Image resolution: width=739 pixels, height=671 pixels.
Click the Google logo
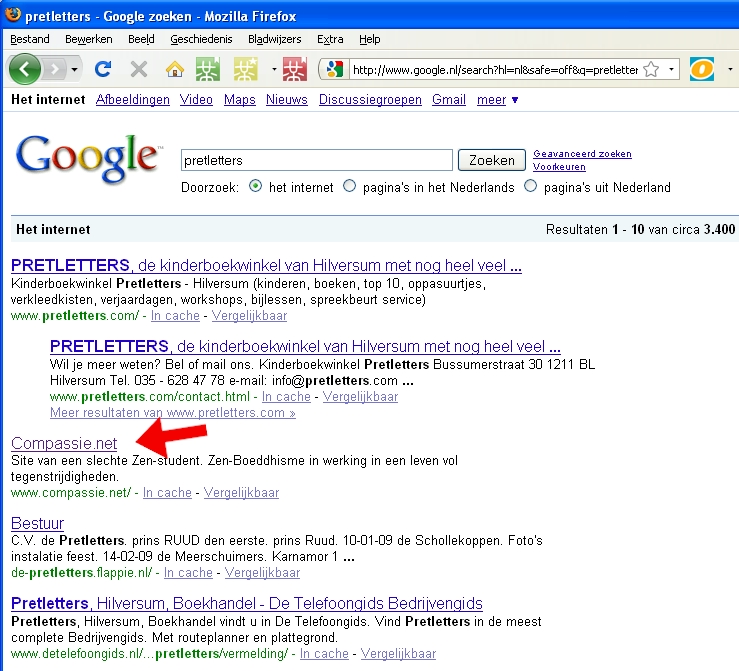point(88,159)
